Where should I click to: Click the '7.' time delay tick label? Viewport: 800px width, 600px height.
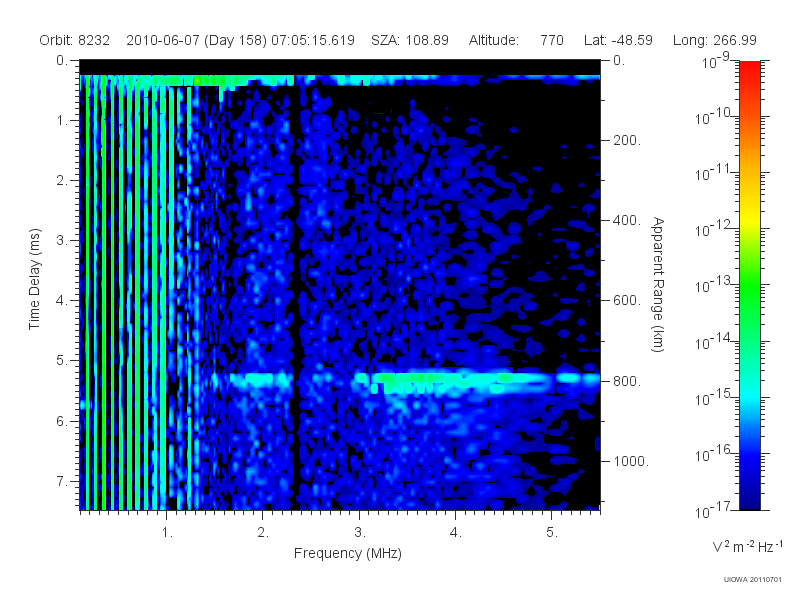pos(62,481)
